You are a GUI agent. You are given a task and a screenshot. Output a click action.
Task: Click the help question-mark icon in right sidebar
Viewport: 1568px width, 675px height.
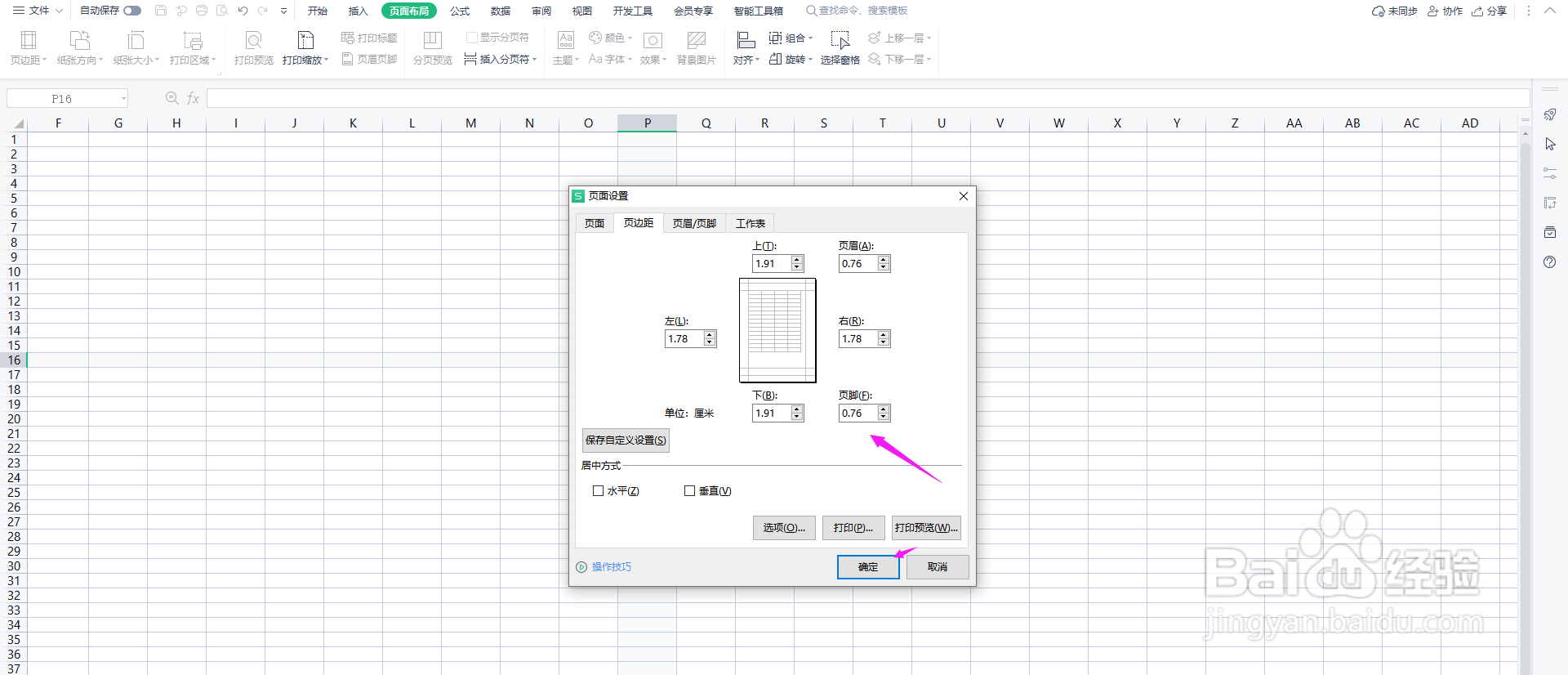point(1550,262)
